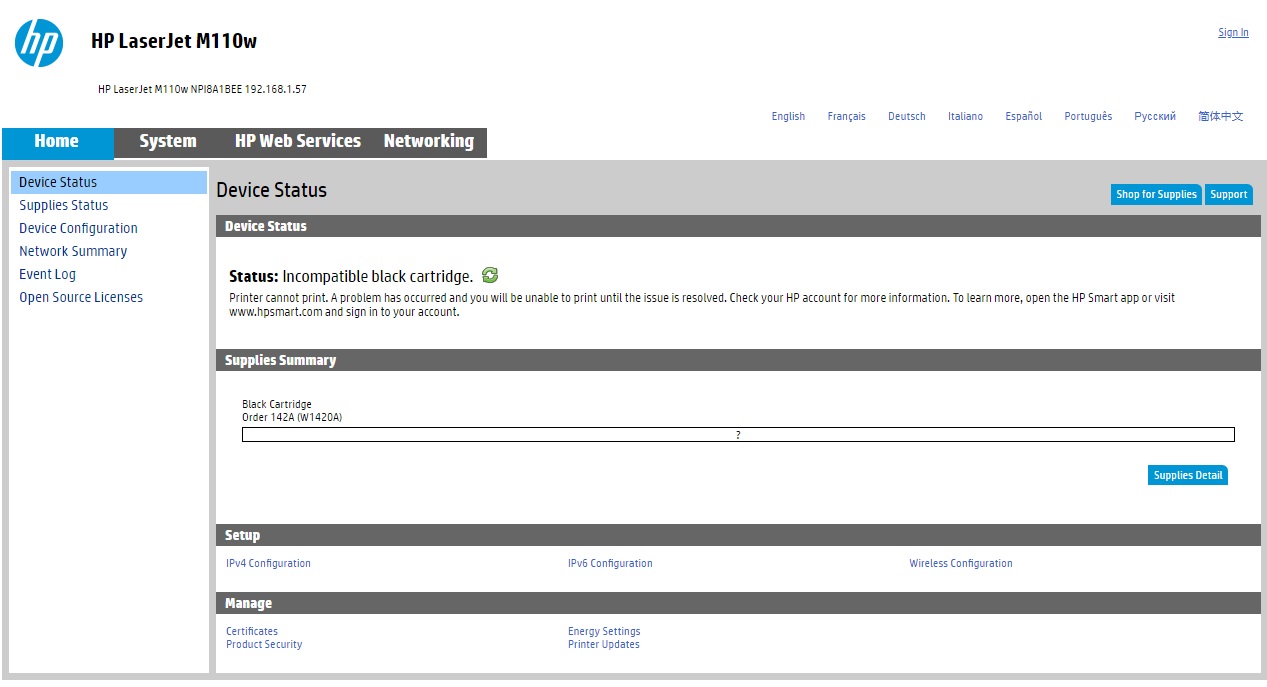The width and height of the screenshot is (1267, 687).
Task: Click the 'Device Status' page heading
Action: click(x=272, y=190)
